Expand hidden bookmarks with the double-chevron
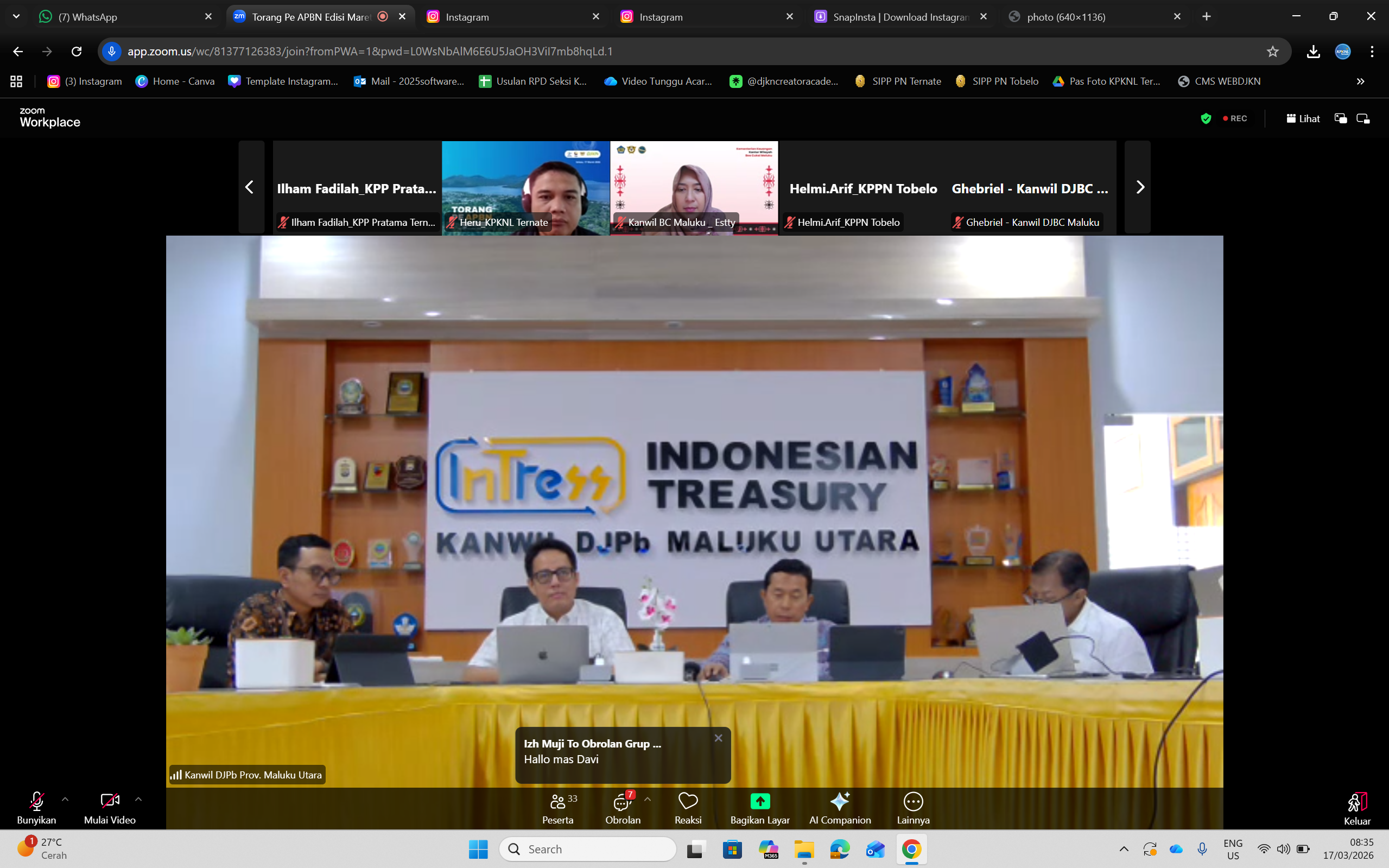Viewport: 1389px width, 868px height. click(1361, 81)
